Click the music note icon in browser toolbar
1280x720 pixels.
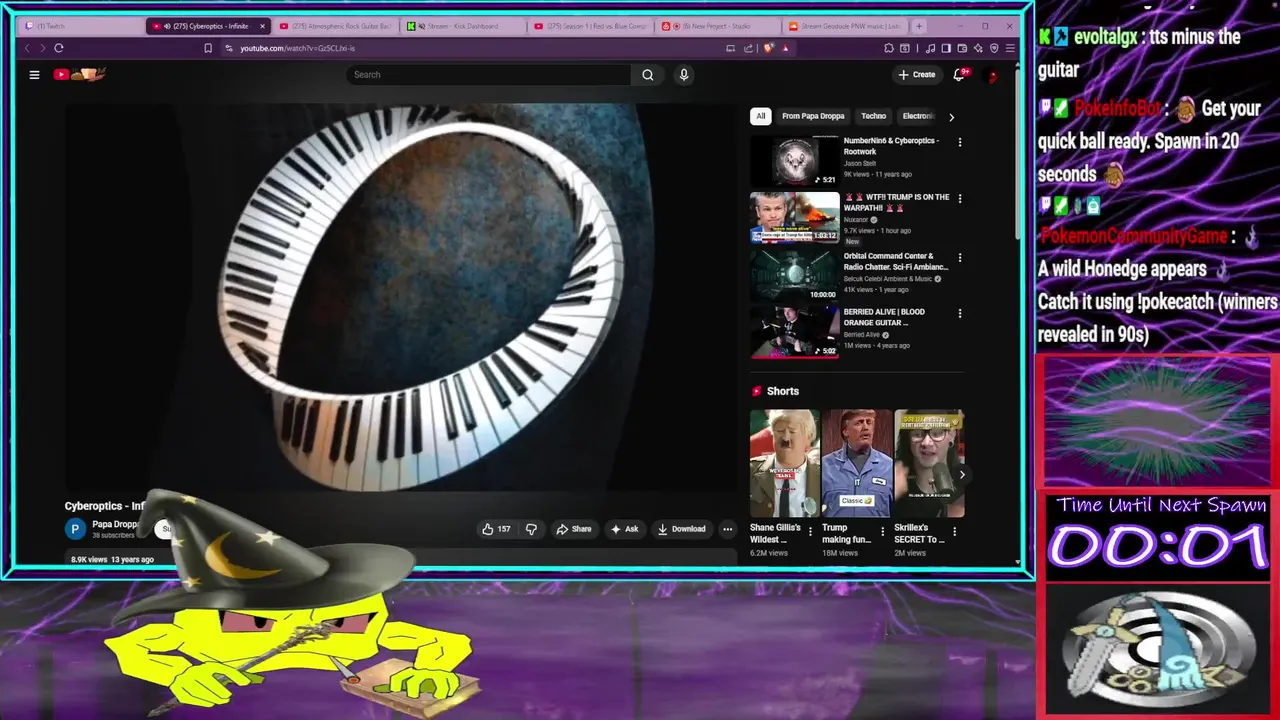(x=932, y=48)
